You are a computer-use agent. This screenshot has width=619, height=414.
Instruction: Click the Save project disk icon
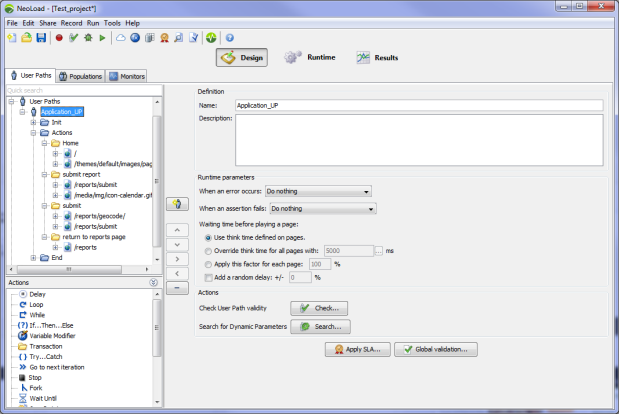[x=41, y=38]
